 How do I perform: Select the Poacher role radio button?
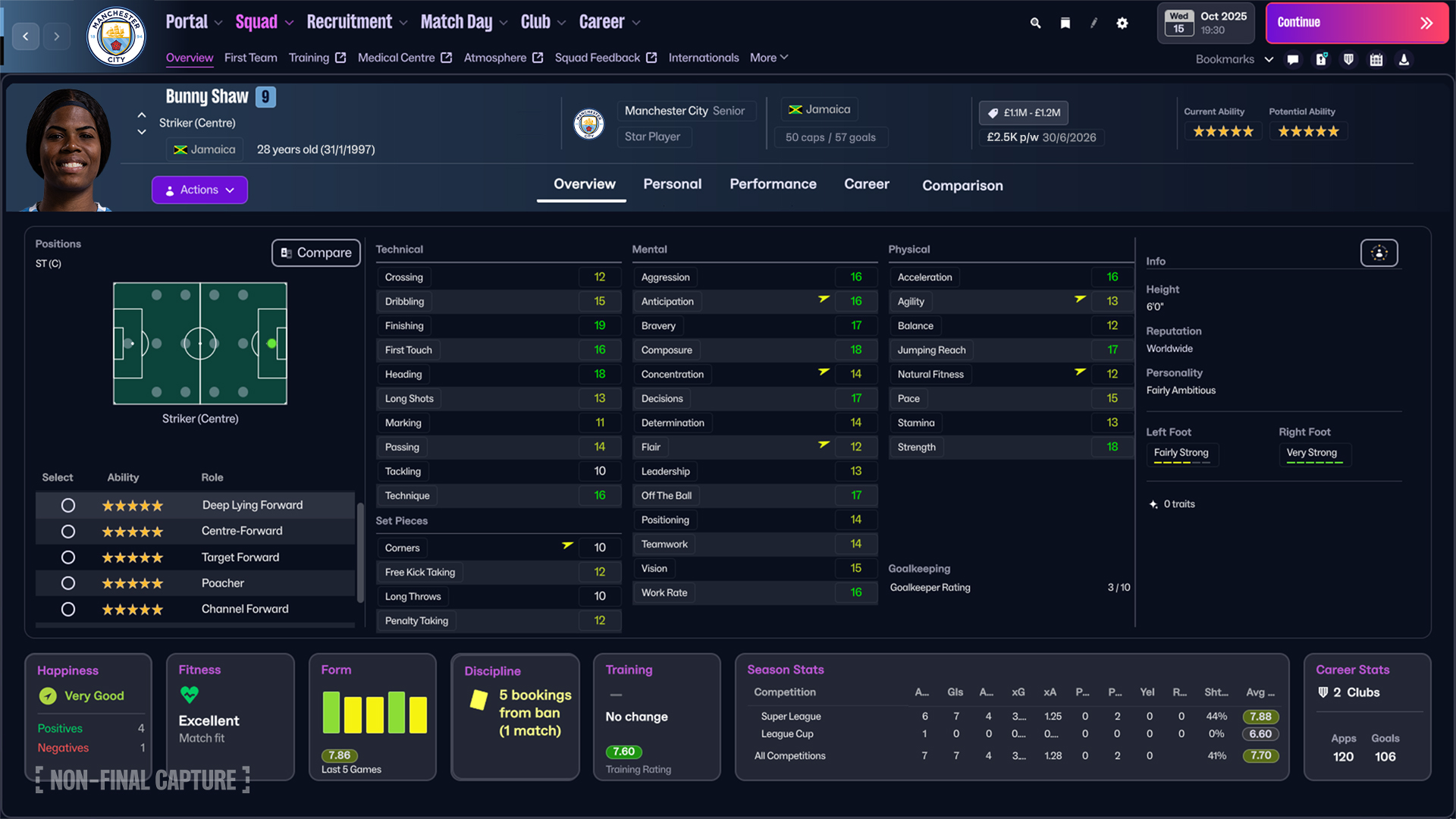click(x=68, y=582)
